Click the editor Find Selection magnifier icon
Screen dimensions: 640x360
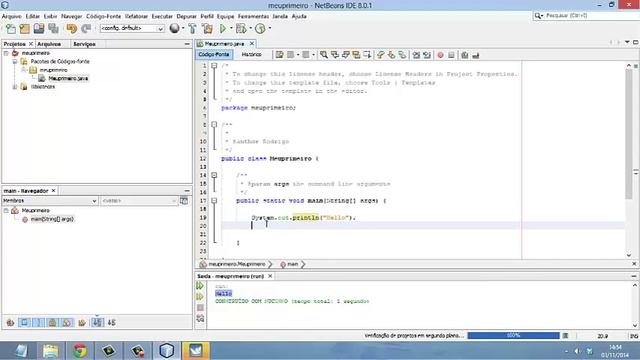(324, 55)
